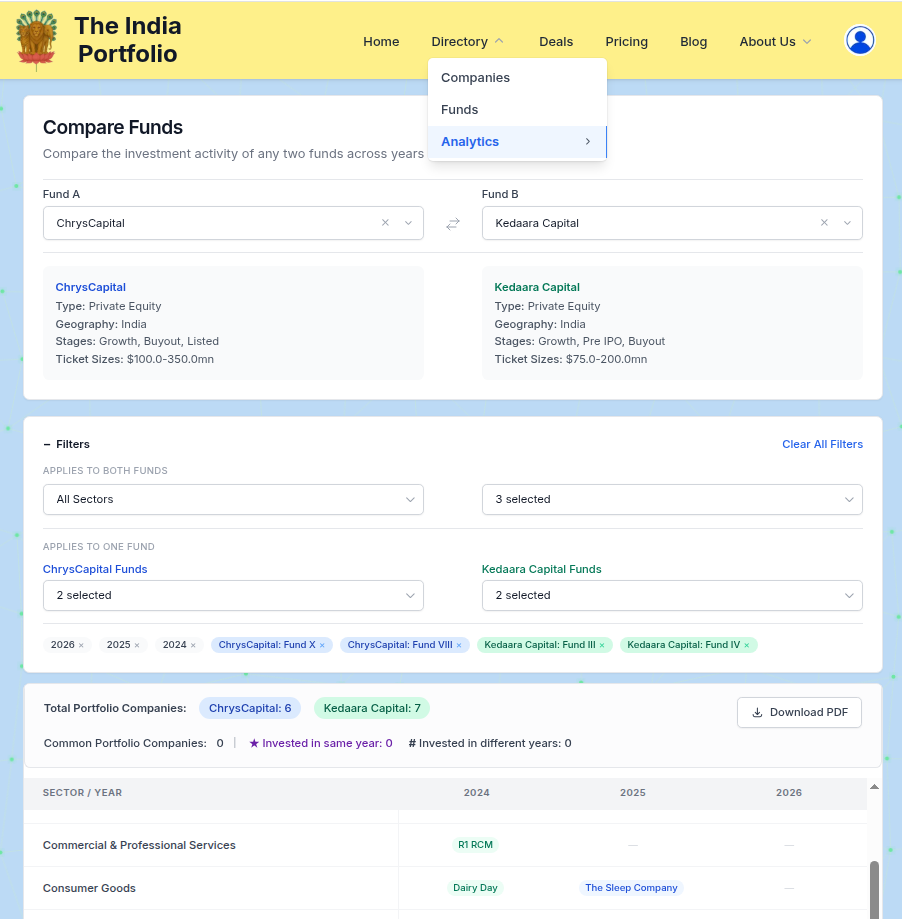Expand the About Us menu

click(775, 42)
